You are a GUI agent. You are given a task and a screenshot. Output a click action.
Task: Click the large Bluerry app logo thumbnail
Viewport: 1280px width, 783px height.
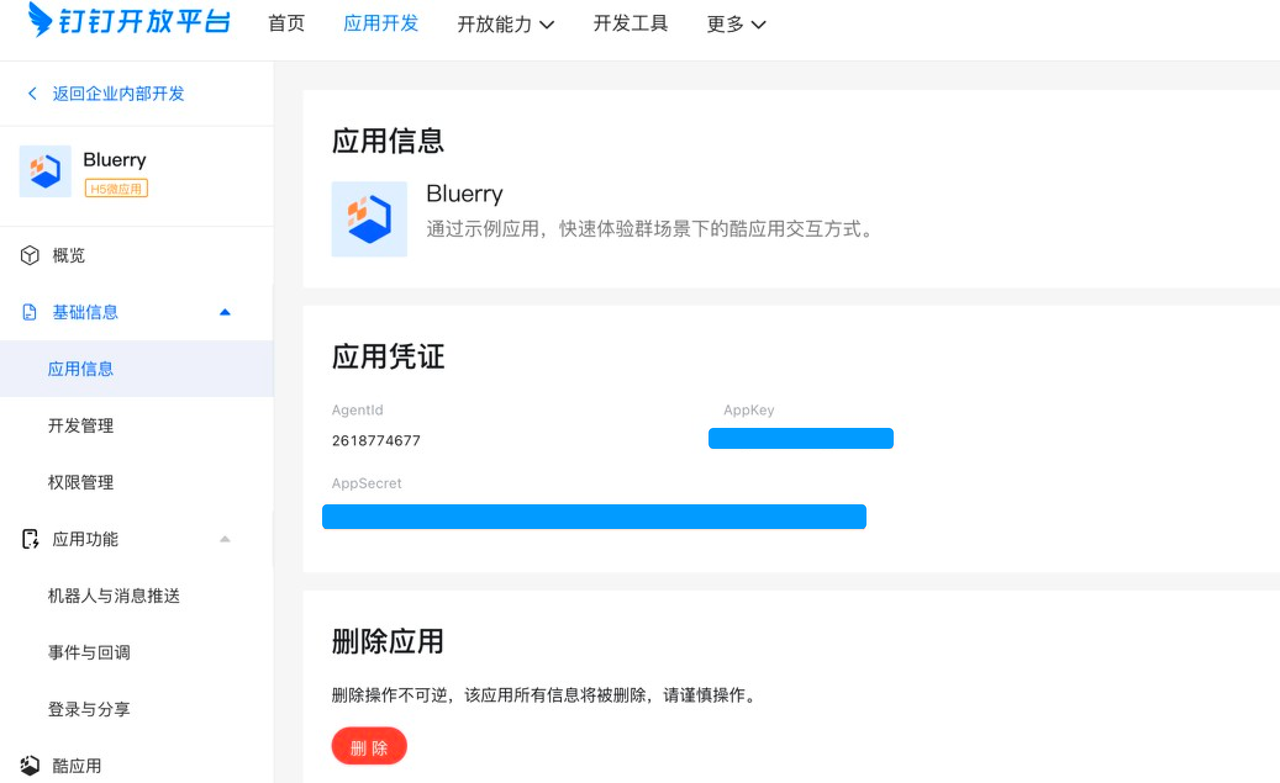[x=369, y=219]
